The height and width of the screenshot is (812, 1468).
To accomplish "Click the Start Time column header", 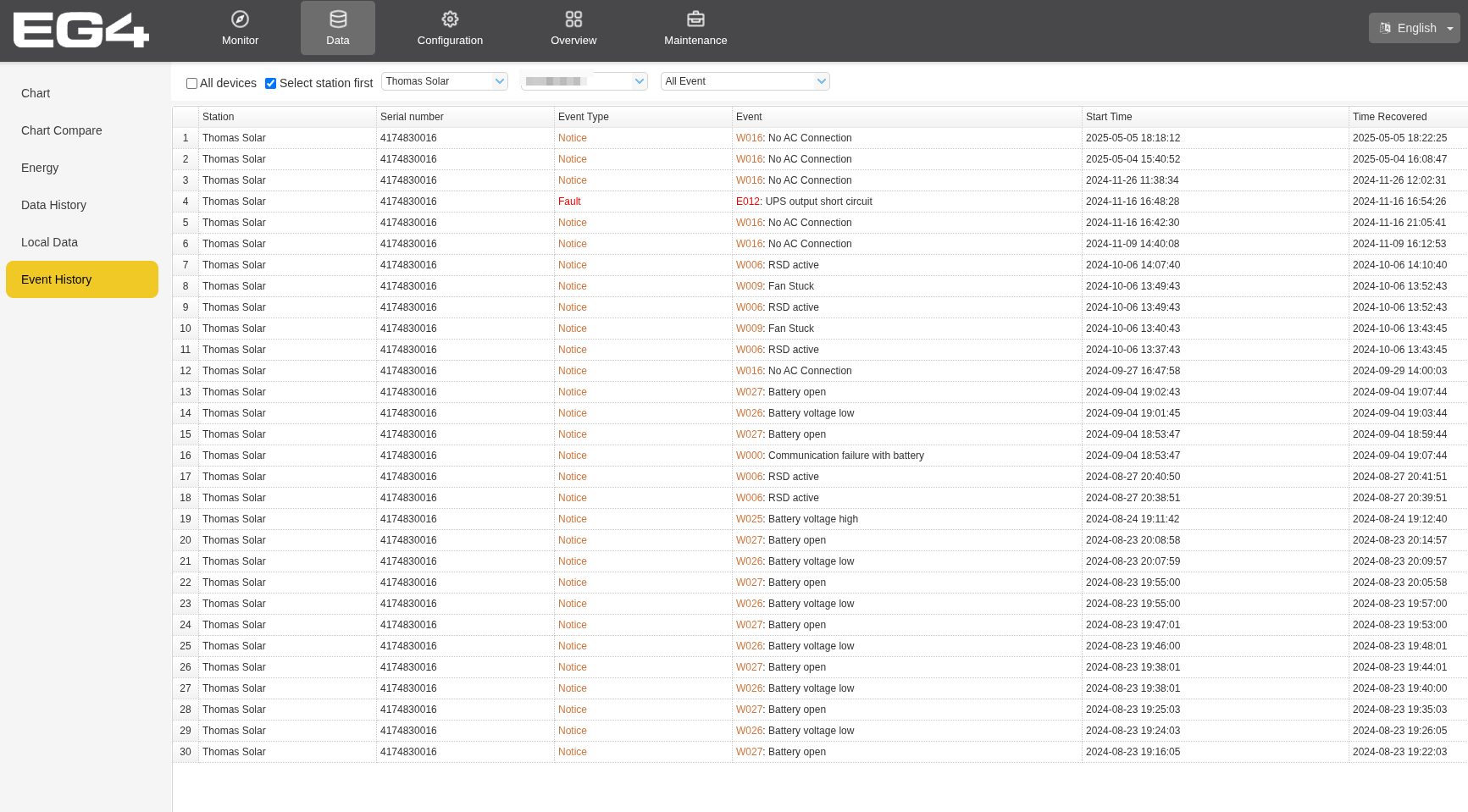I will coord(1109,117).
